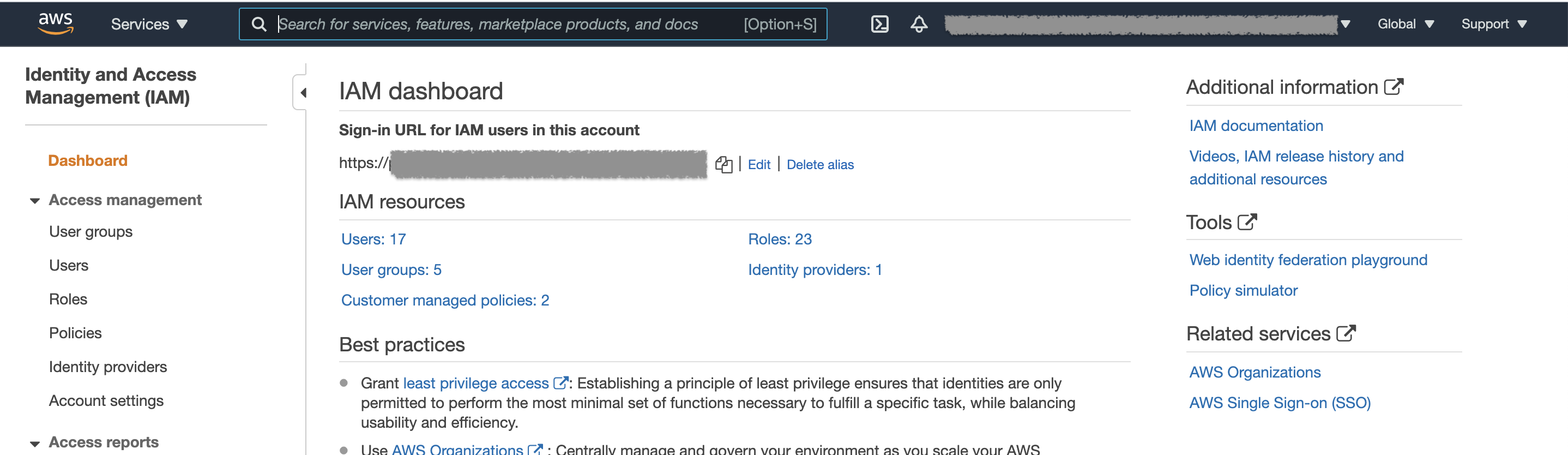Select Account settings in sidebar

tap(106, 400)
